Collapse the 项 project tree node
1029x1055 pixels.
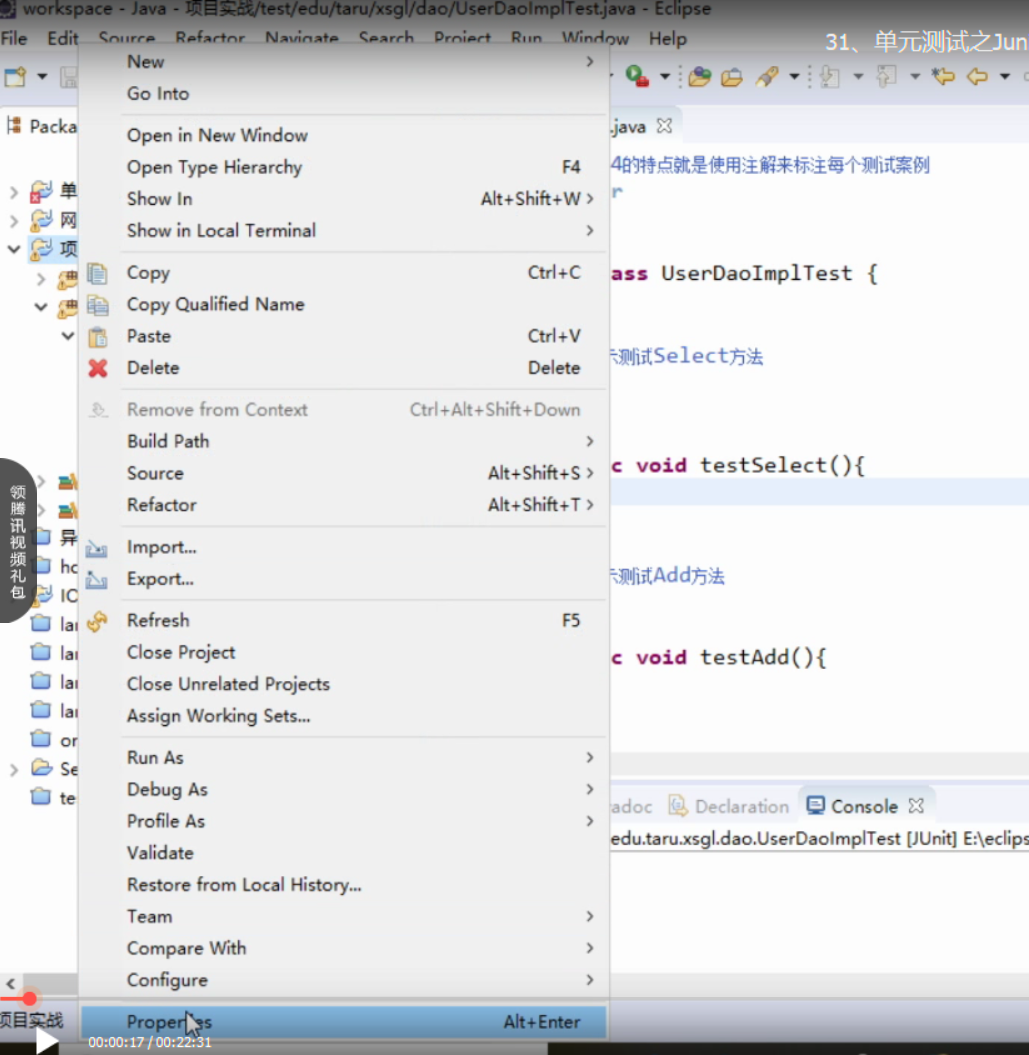[14, 249]
